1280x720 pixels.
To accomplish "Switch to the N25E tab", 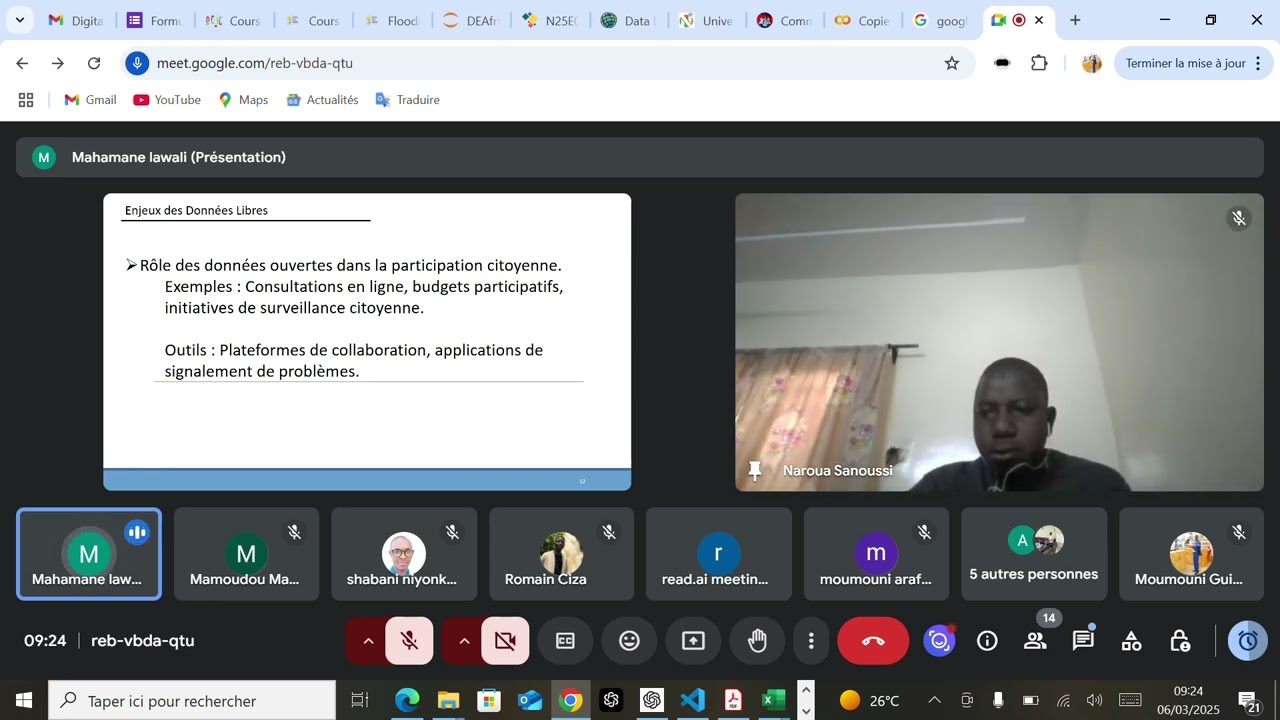I will coord(549,20).
